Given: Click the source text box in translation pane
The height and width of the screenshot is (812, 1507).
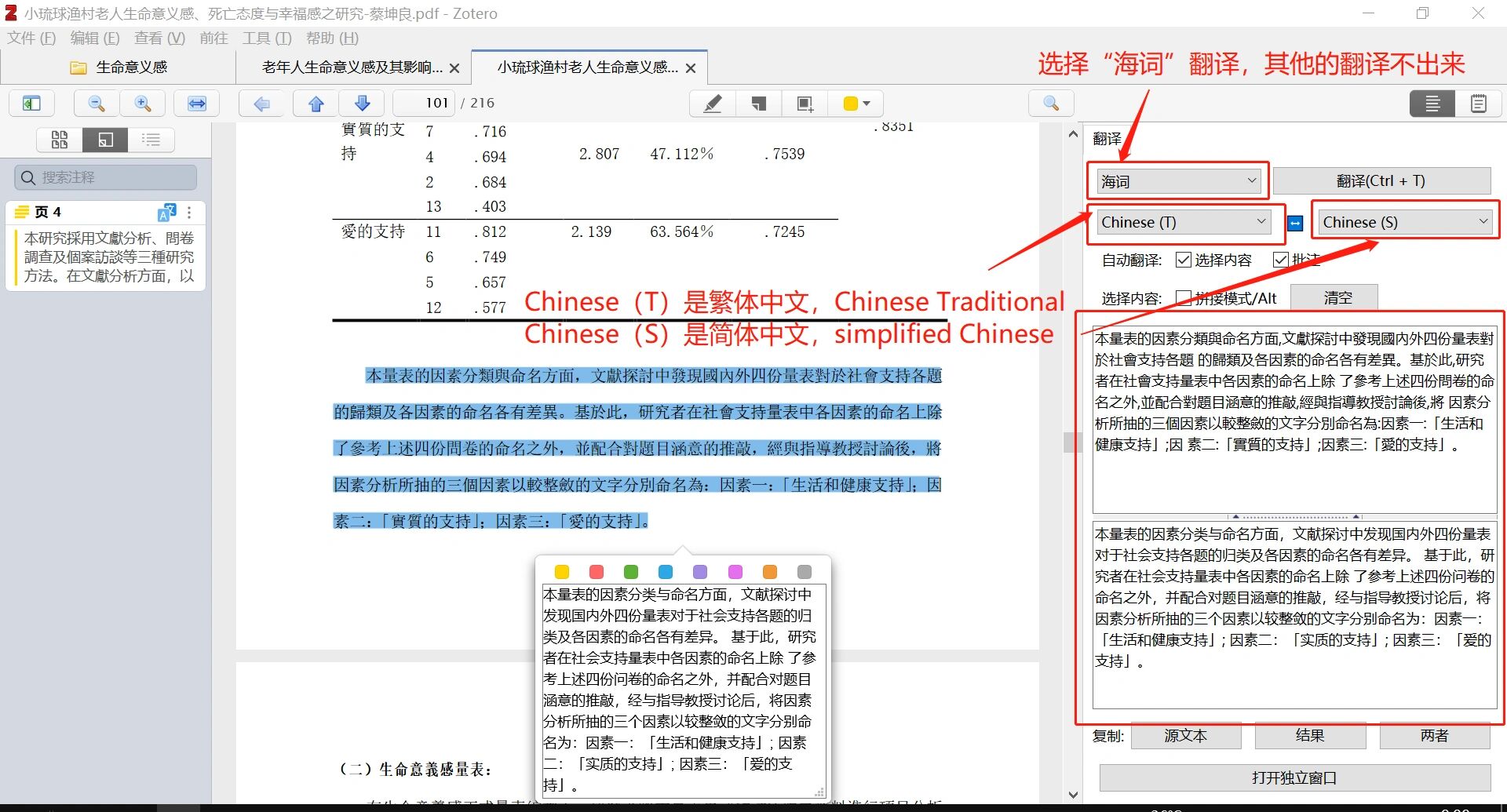Looking at the screenshot, I should click(x=1294, y=420).
